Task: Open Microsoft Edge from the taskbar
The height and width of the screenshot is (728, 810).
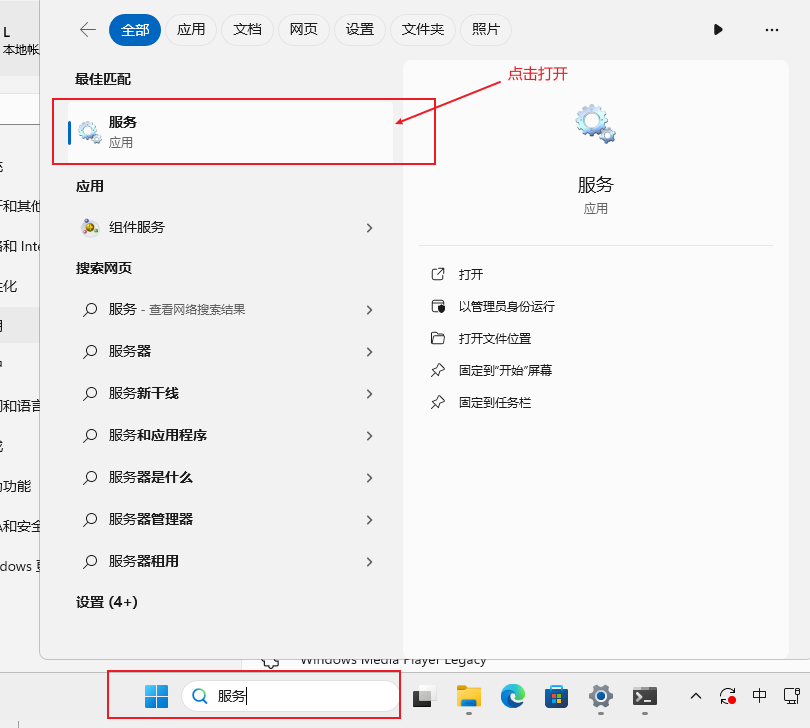Action: point(513,696)
